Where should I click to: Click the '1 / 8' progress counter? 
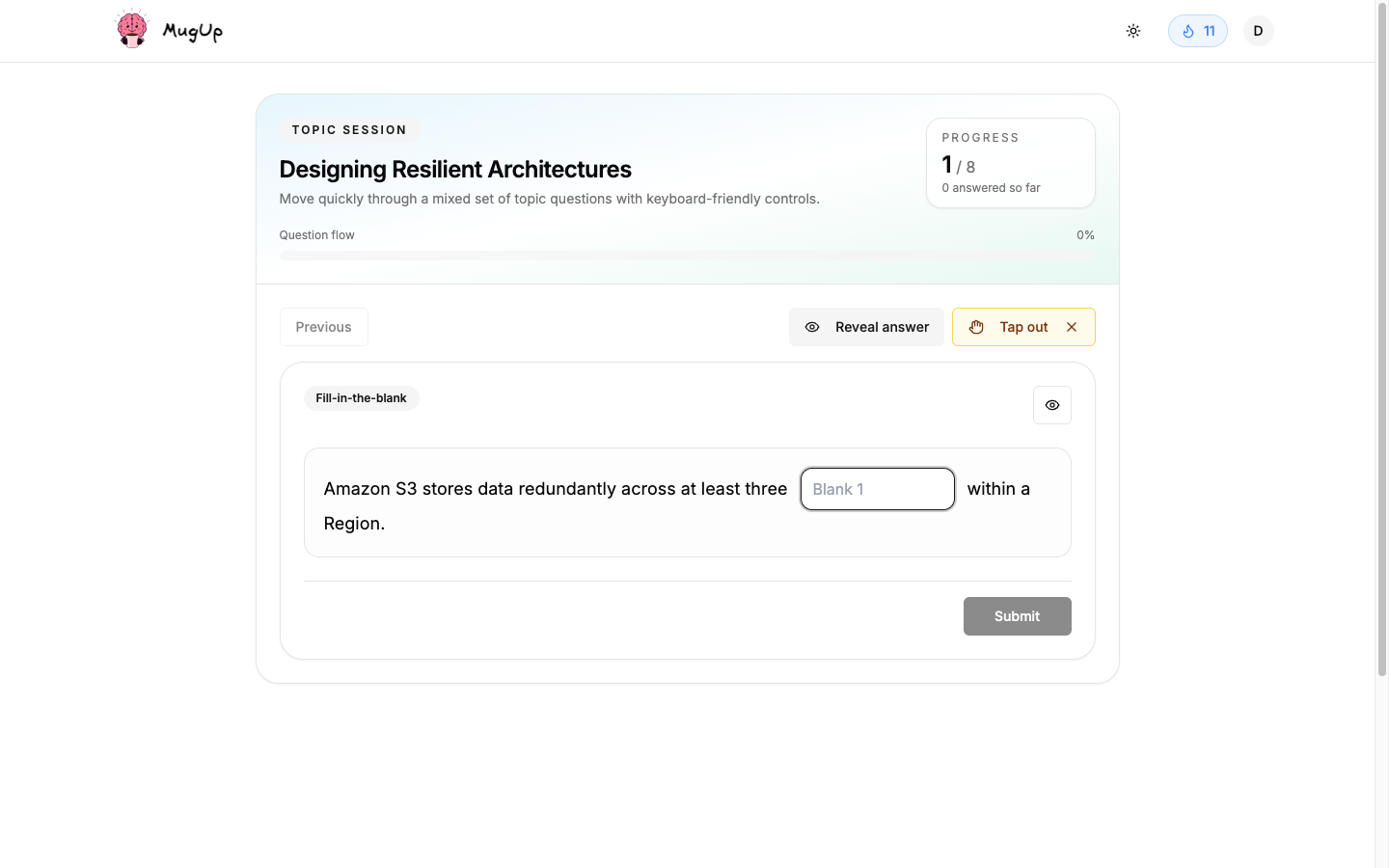click(x=958, y=165)
